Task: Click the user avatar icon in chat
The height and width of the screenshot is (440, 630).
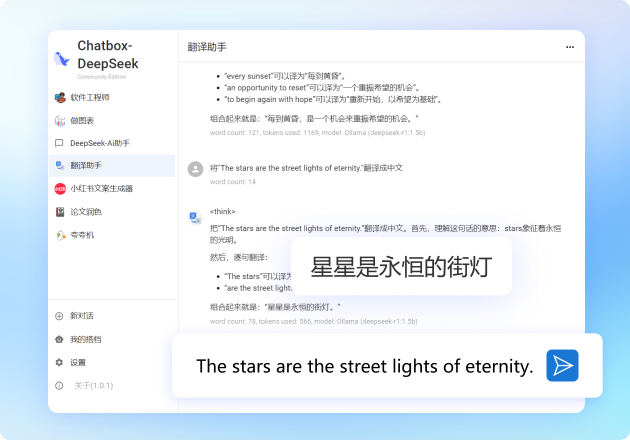Action: (195, 169)
